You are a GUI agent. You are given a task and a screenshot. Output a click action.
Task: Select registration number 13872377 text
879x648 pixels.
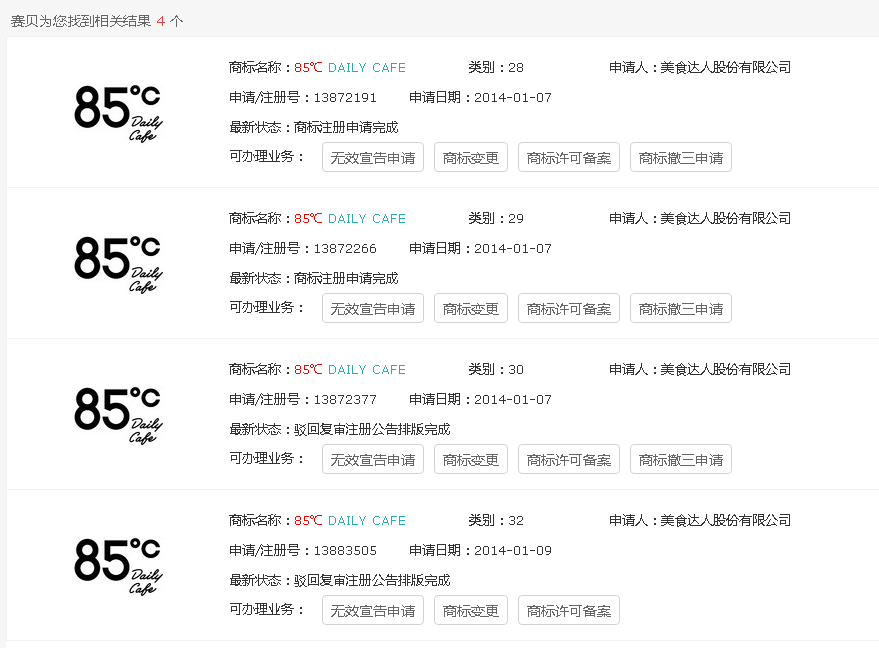point(345,400)
